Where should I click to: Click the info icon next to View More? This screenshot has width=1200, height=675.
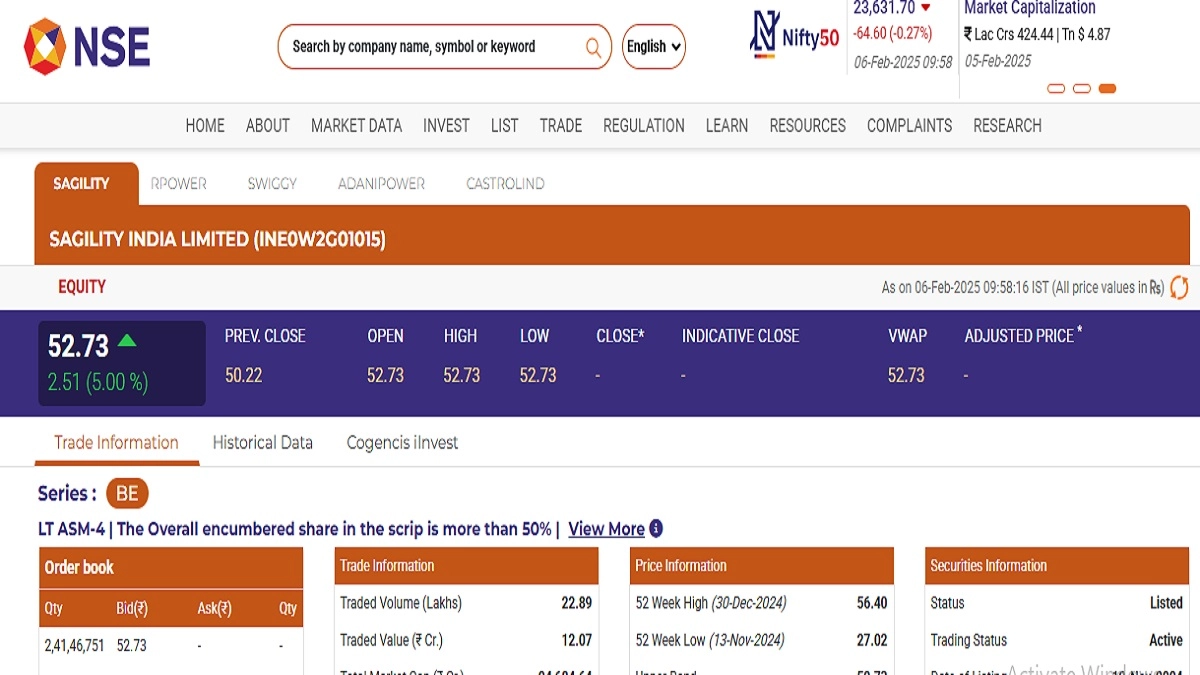pyautogui.click(x=656, y=529)
